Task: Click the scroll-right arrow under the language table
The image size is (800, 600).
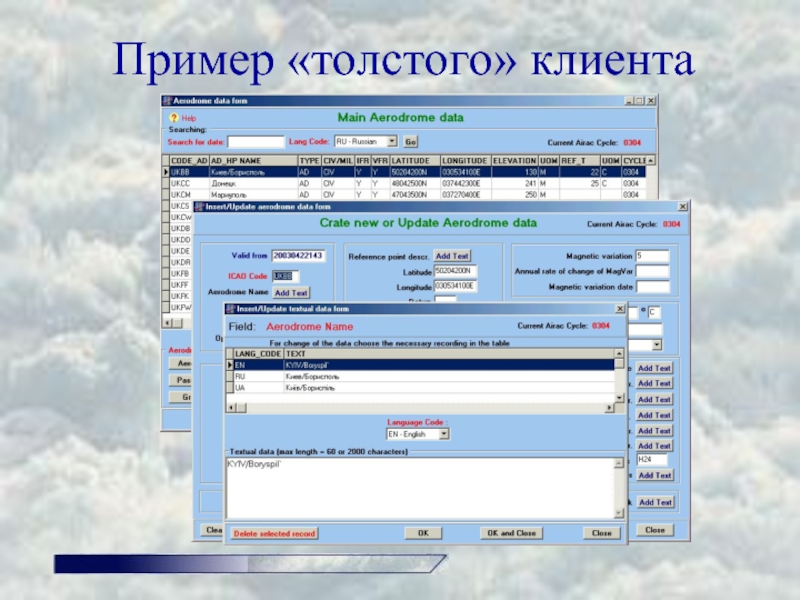Action: tap(609, 408)
